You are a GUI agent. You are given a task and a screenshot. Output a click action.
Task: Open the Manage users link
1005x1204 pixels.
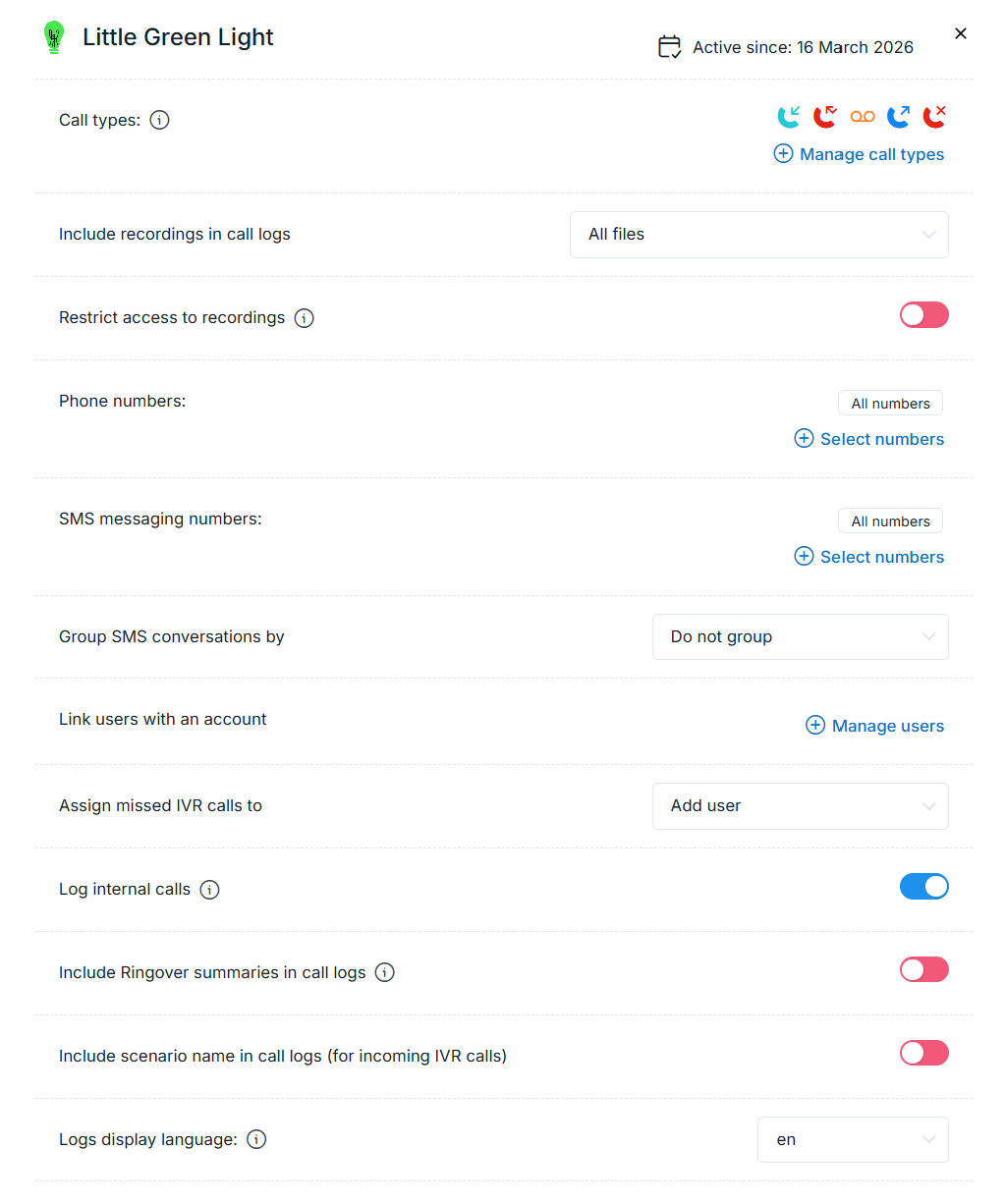tap(875, 726)
